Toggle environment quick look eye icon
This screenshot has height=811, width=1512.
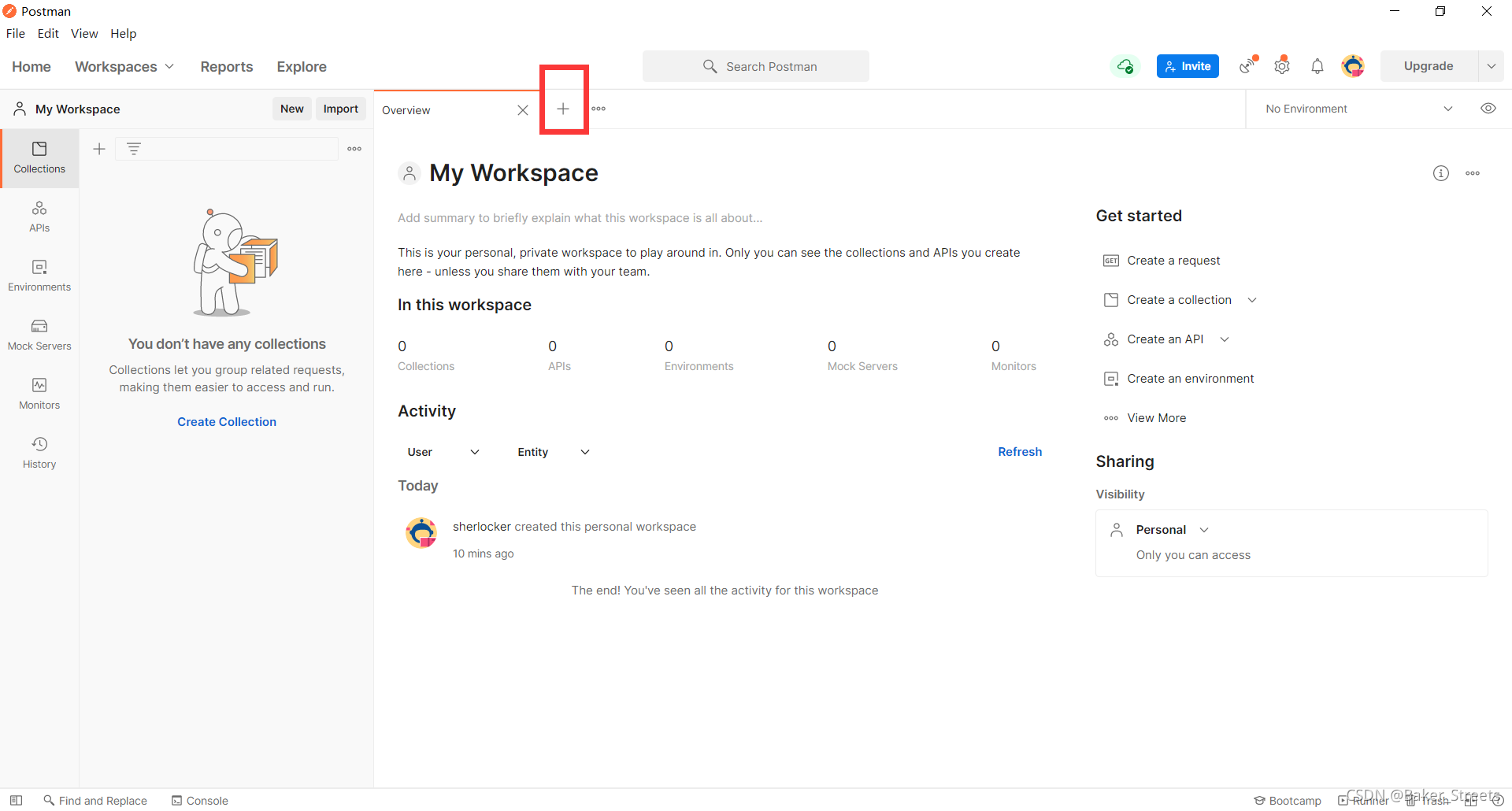pyautogui.click(x=1488, y=109)
